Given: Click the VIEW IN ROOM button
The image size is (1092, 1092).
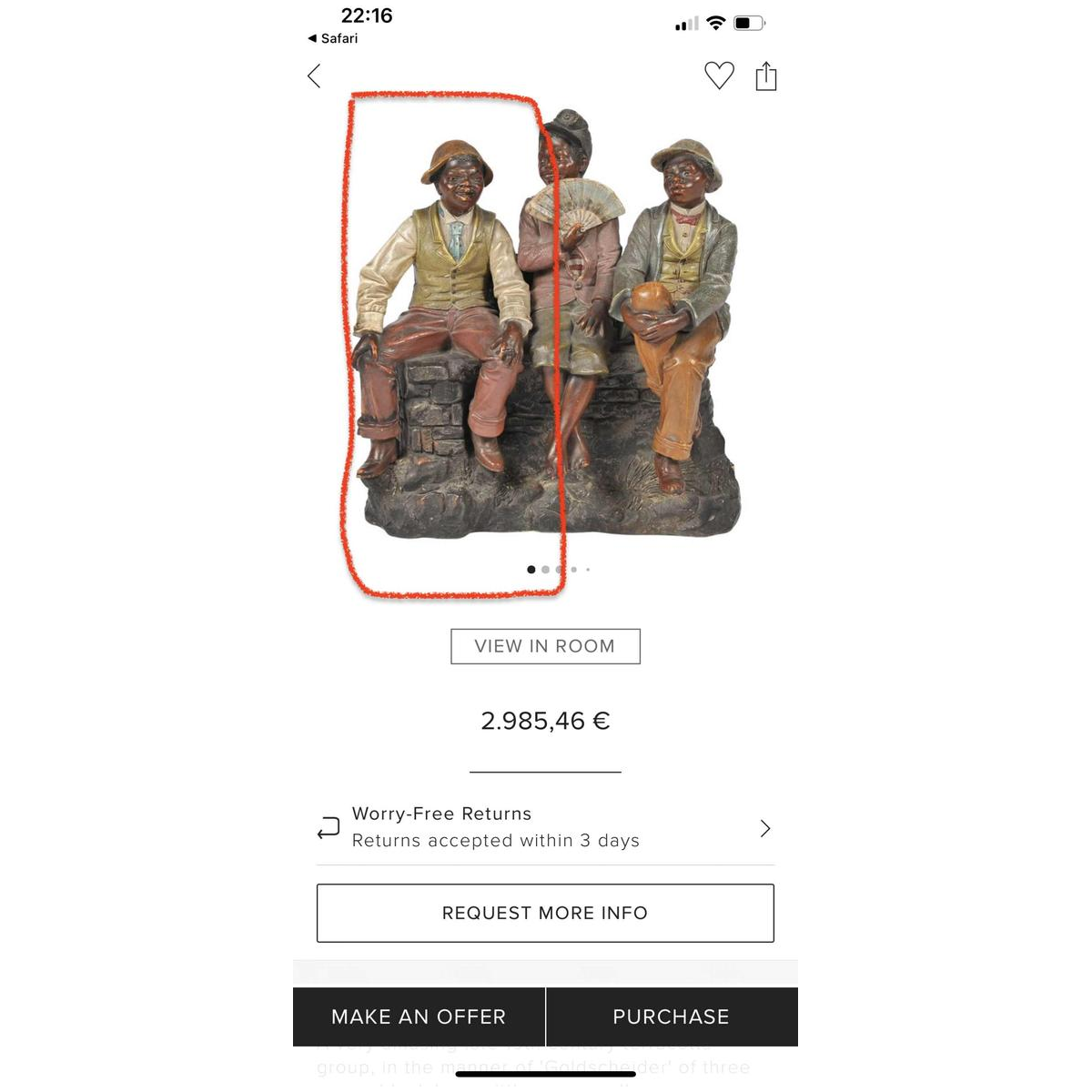Looking at the screenshot, I should (x=545, y=646).
